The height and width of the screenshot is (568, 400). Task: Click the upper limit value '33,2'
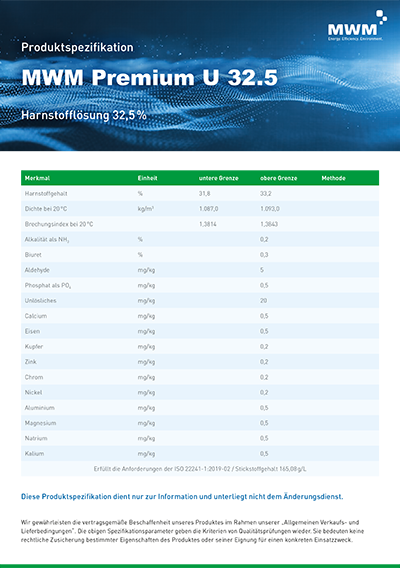pyautogui.click(x=266, y=193)
